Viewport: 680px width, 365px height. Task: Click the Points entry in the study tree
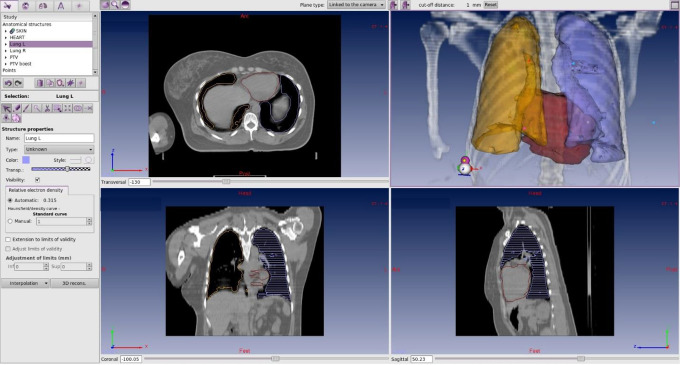point(9,70)
